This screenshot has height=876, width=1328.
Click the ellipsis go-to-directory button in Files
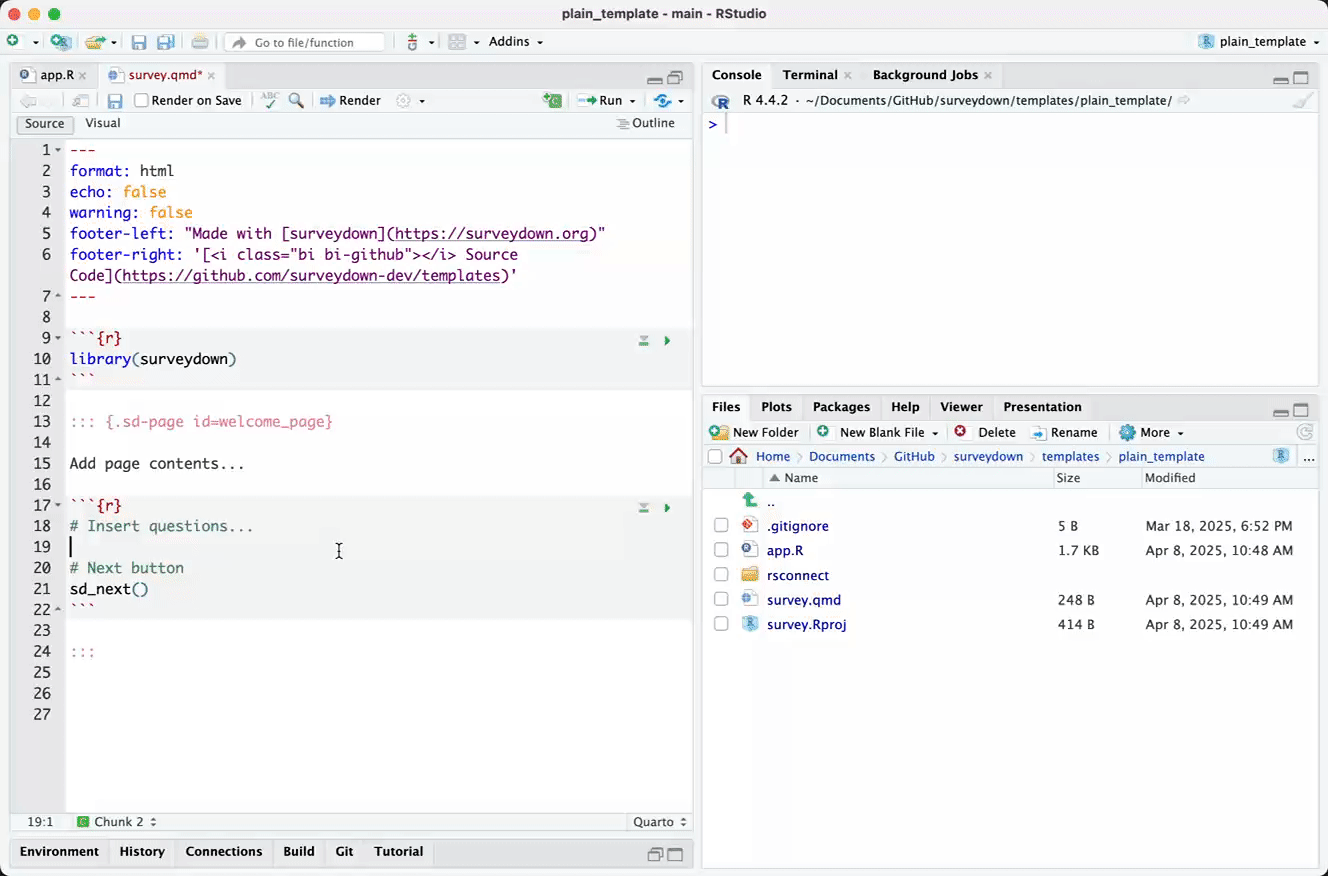pos(1309,457)
